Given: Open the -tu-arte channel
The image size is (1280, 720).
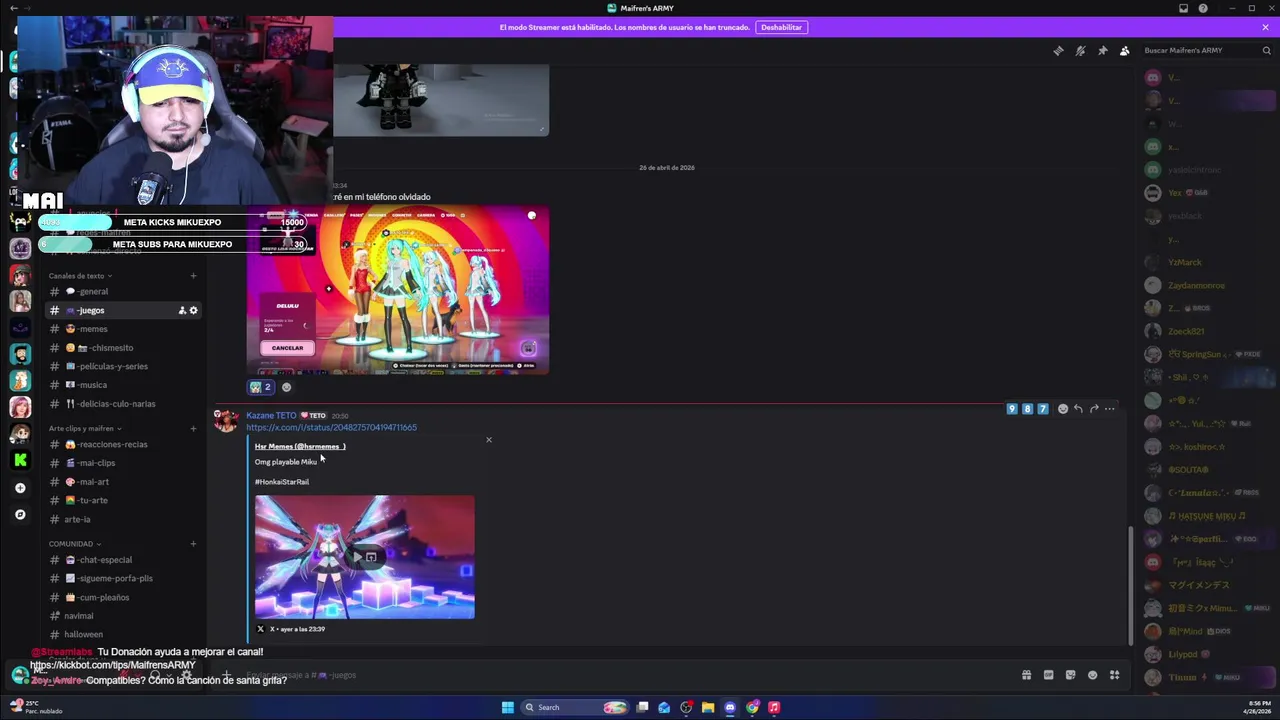Looking at the screenshot, I should click(x=125, y=500).
